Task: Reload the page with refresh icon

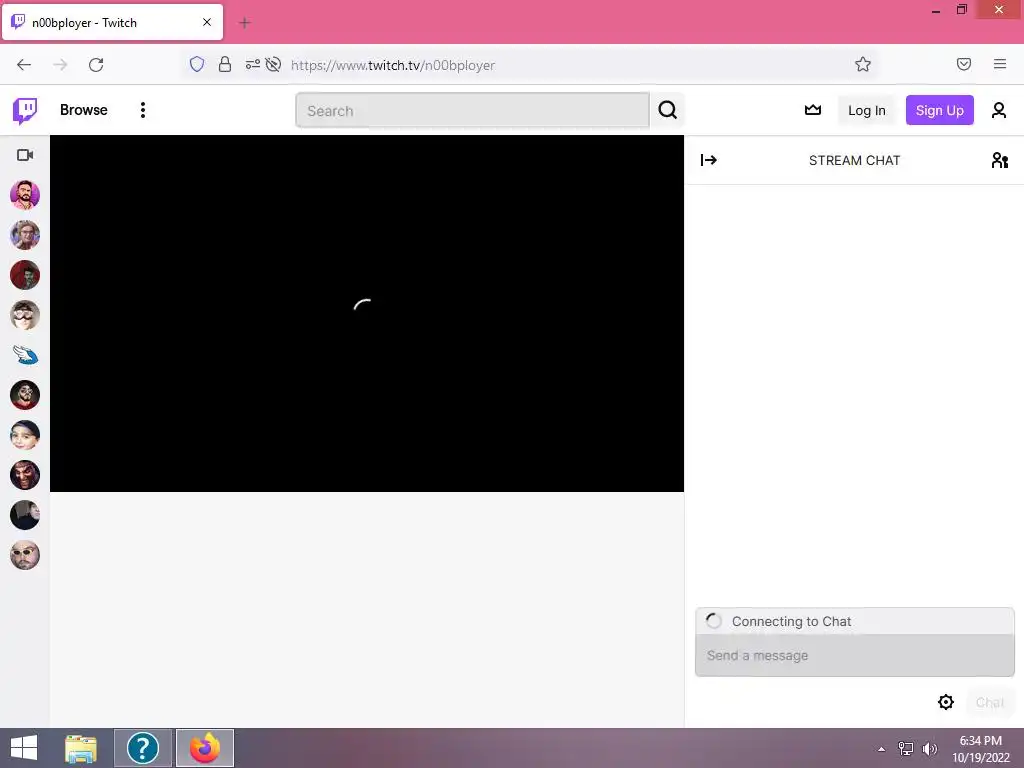Action: click(x=96, y=65)
